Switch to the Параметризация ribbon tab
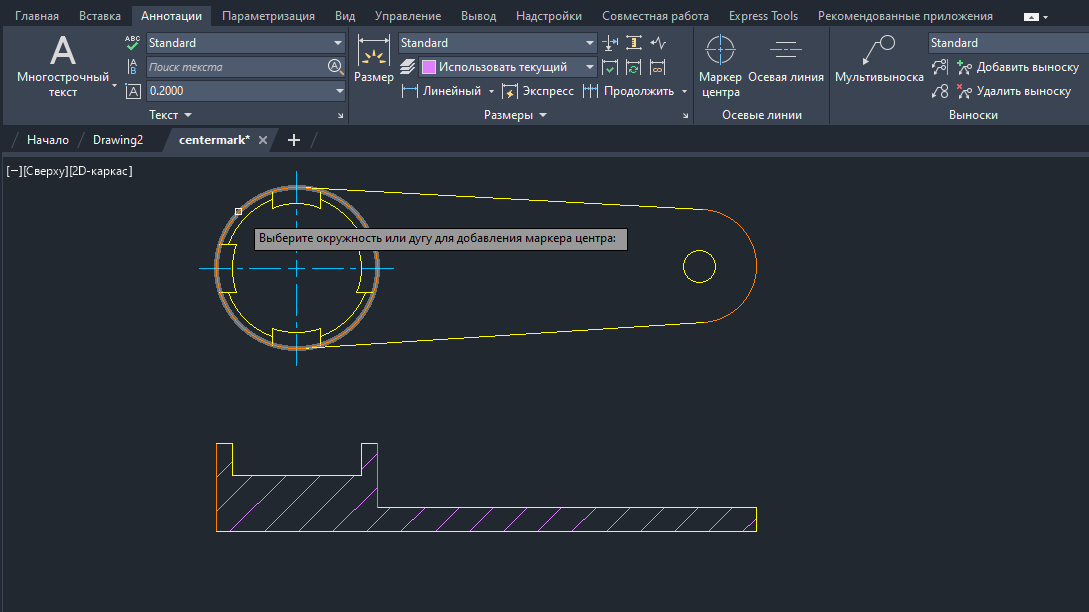This screenshot has width=1089, height=612. pyautogui.click(x=268, y=16)
